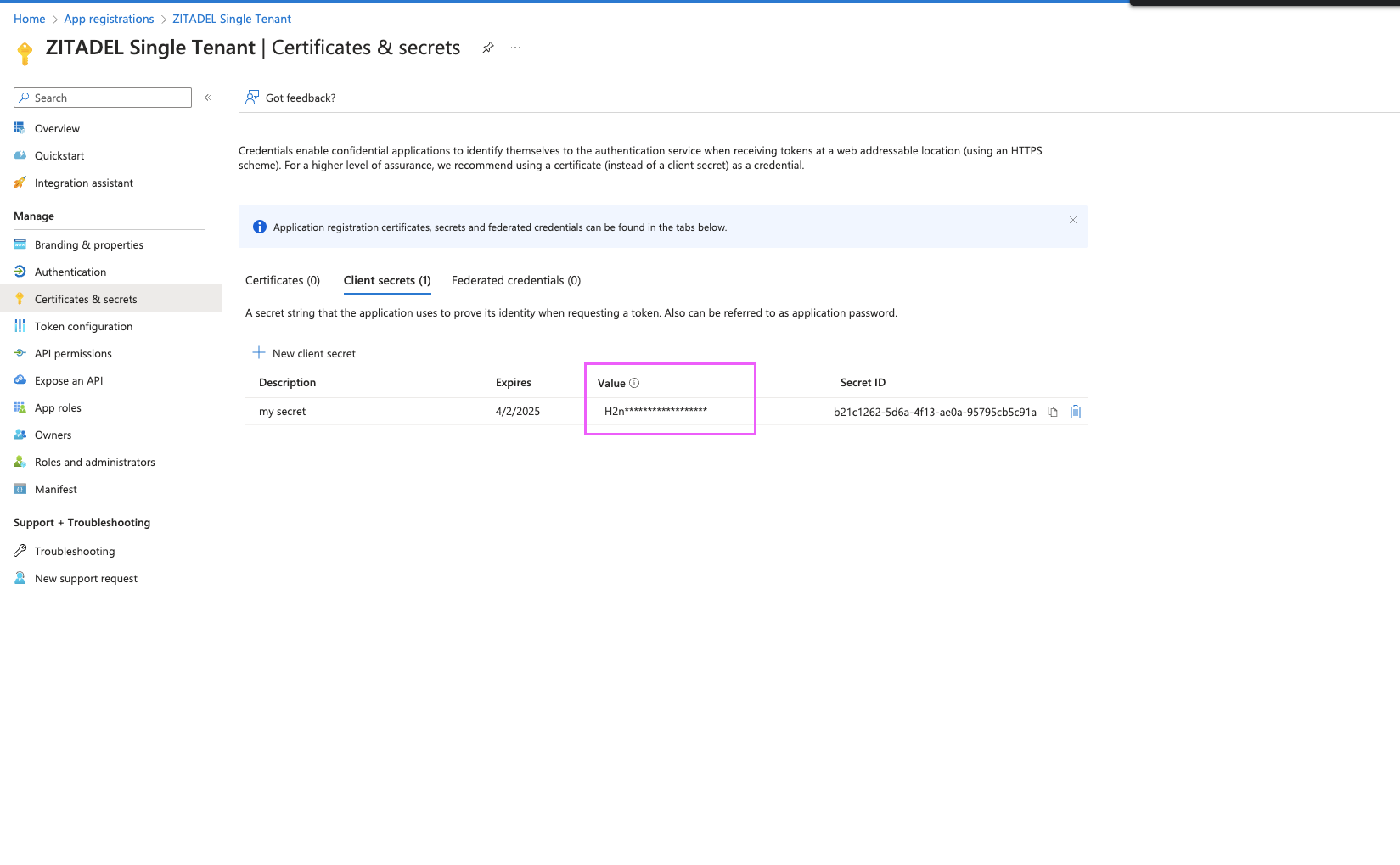
Task: Switch to the Certificates tab
Action: (x=282, y=280)
